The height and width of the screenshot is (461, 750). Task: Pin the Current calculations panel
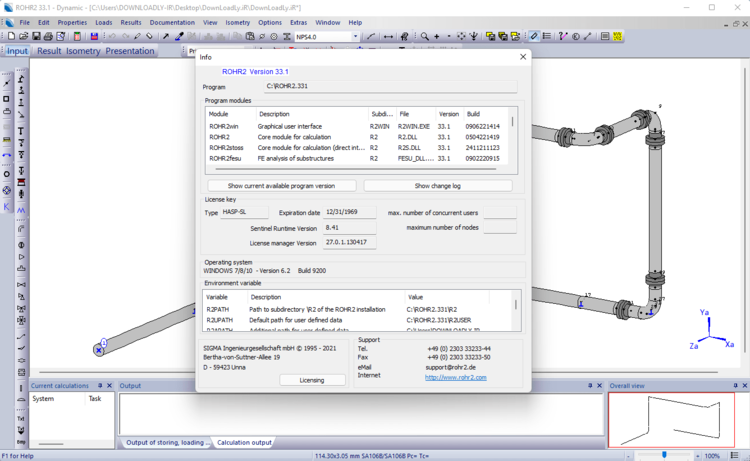coord(100,385)
